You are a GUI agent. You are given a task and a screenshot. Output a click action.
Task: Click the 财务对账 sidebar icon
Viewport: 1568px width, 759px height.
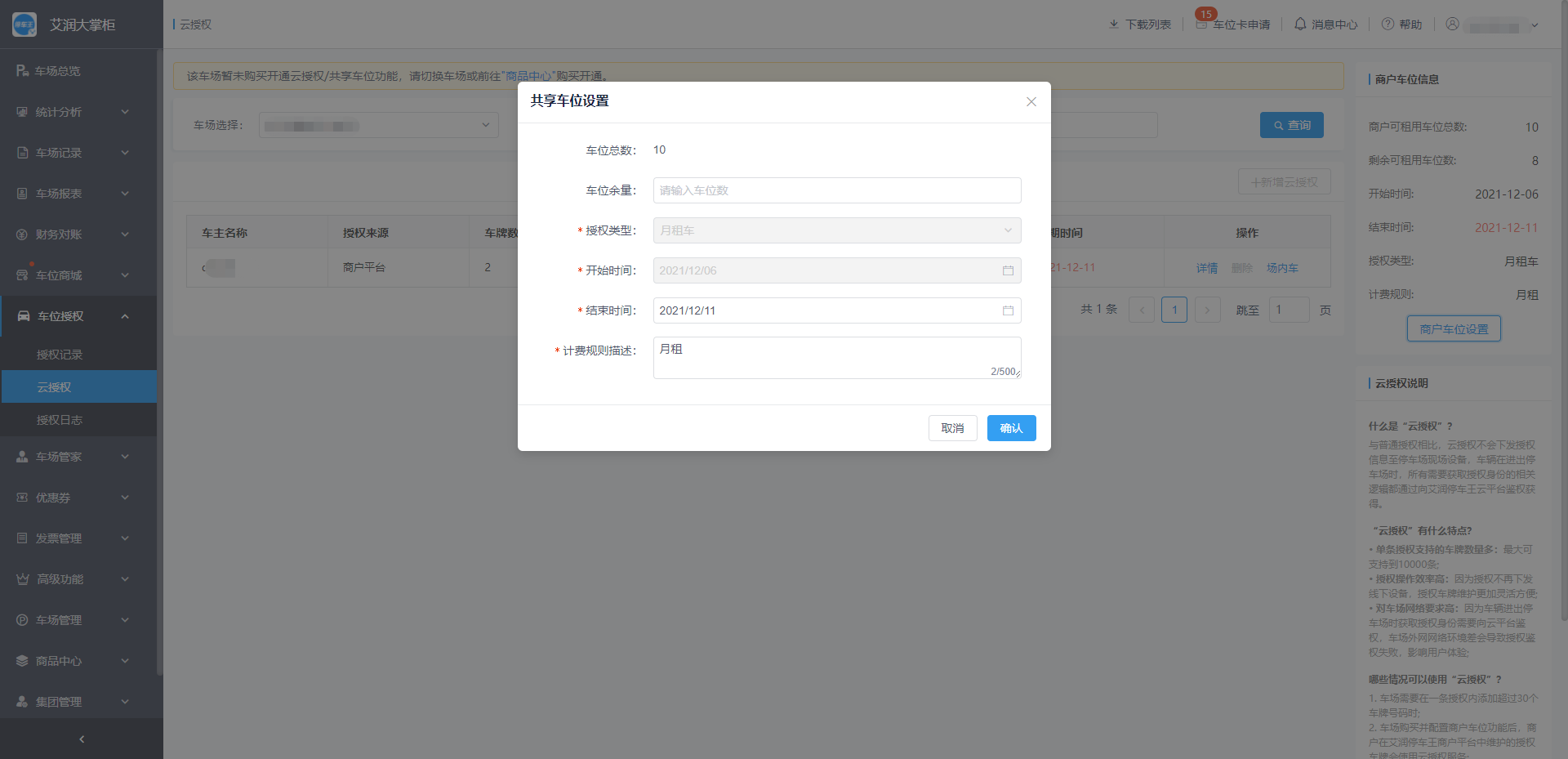[x=22, y=234]
